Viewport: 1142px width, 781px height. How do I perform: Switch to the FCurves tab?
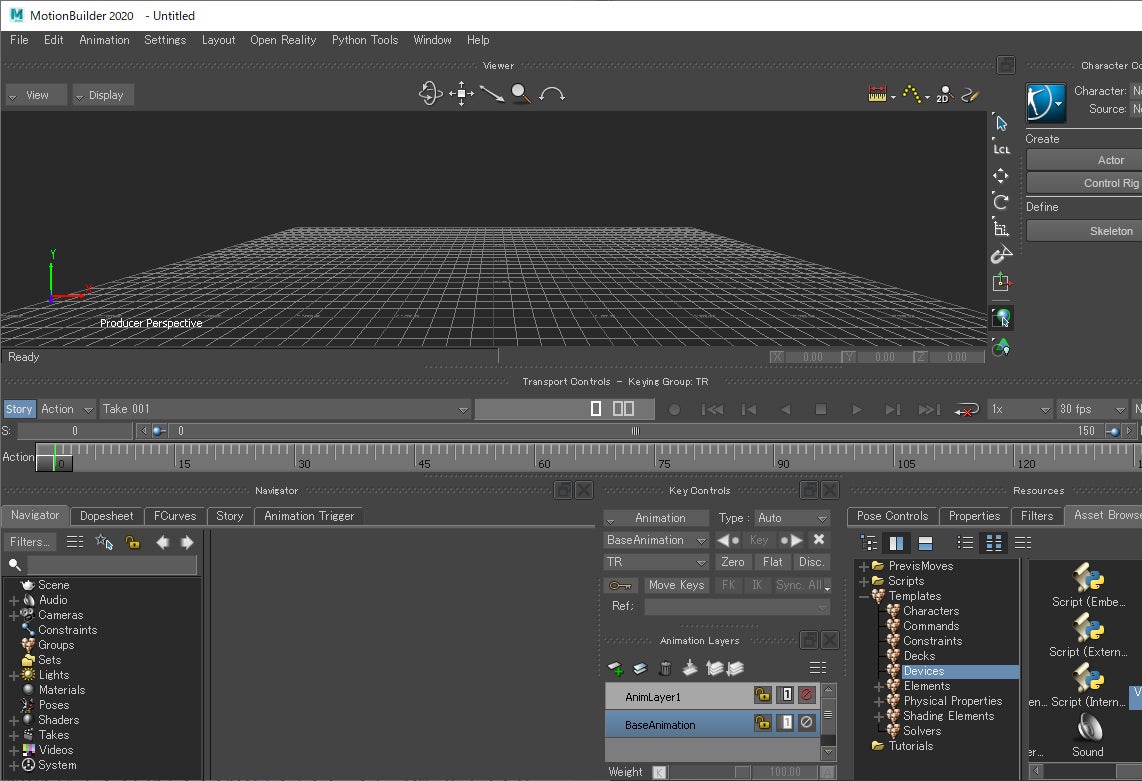click(x=175, y=516)
